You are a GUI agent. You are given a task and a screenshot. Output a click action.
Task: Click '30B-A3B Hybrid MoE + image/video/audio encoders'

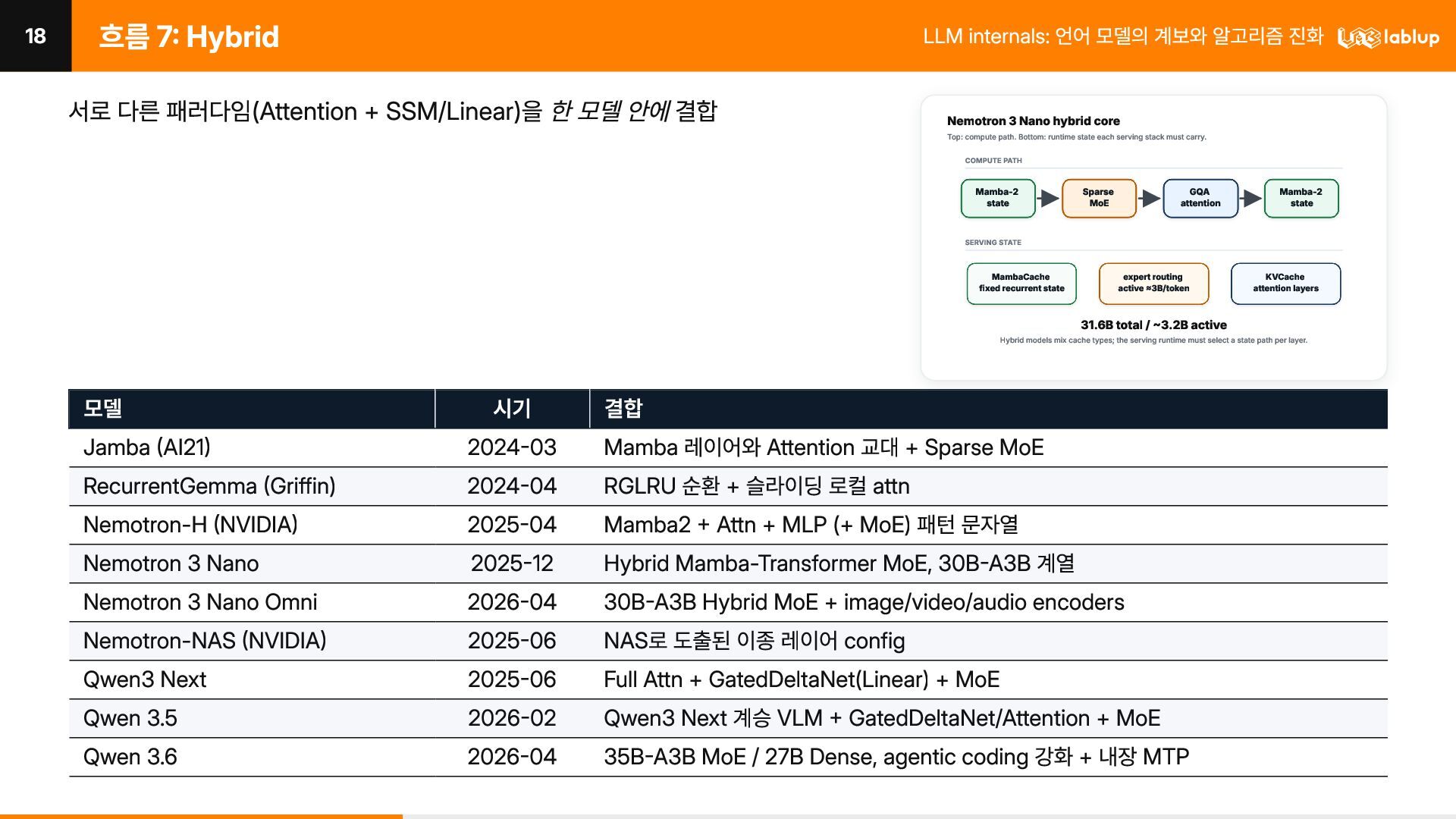(x=864, y=602)
